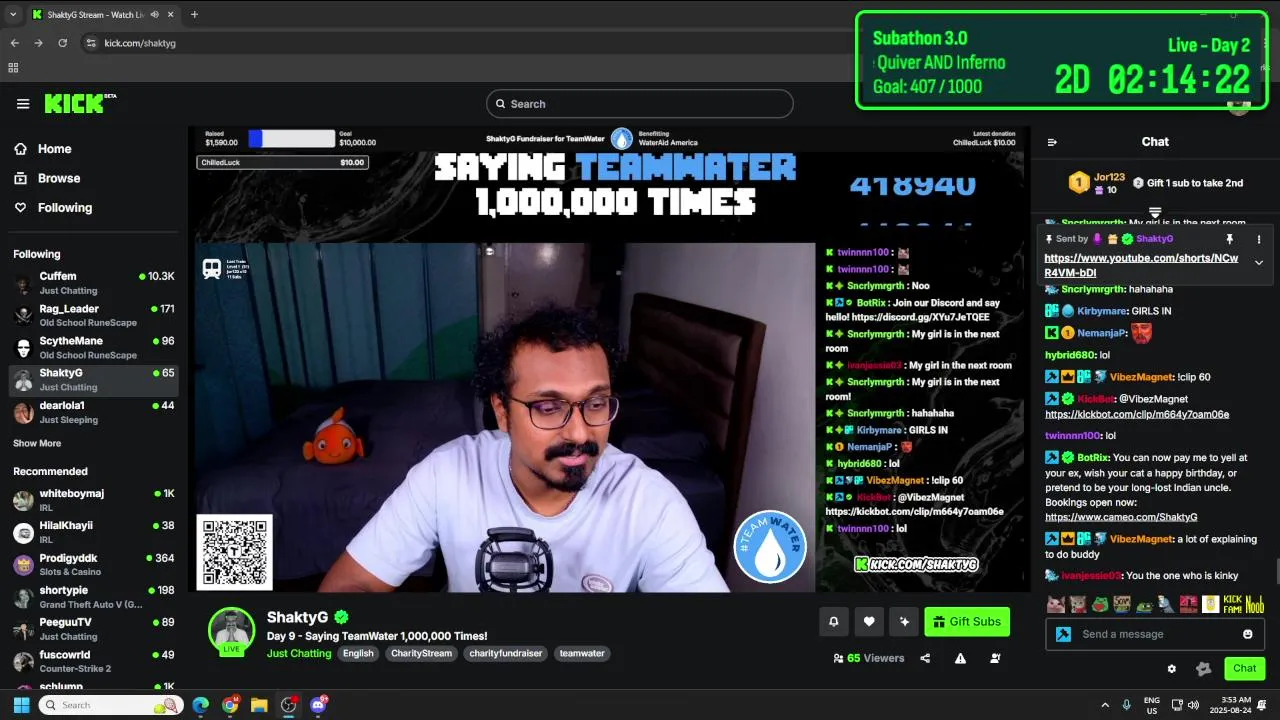Click the splat icon next to Chat button
The image size is (1280, 720).
pyautogui.click(x=1204, y=669)
